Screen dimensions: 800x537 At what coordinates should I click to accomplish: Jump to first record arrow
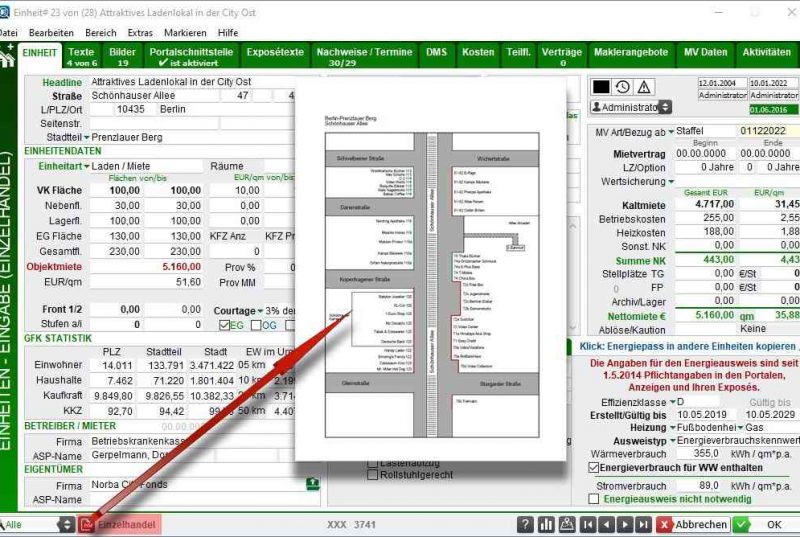tap(588, 524)
